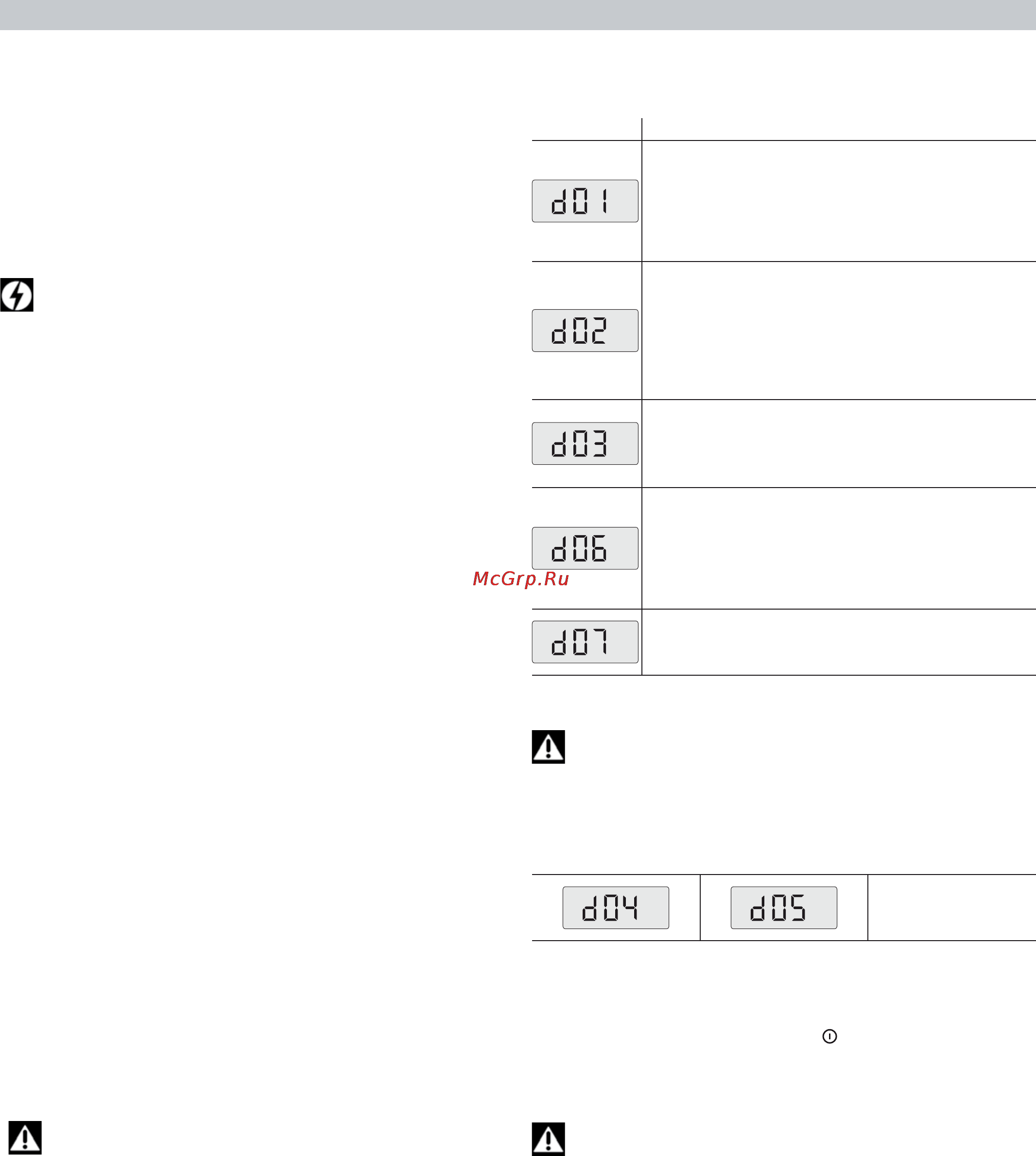
Task: Select the d03 display code image
Action: pyautogui.click(x=585, y=444)
